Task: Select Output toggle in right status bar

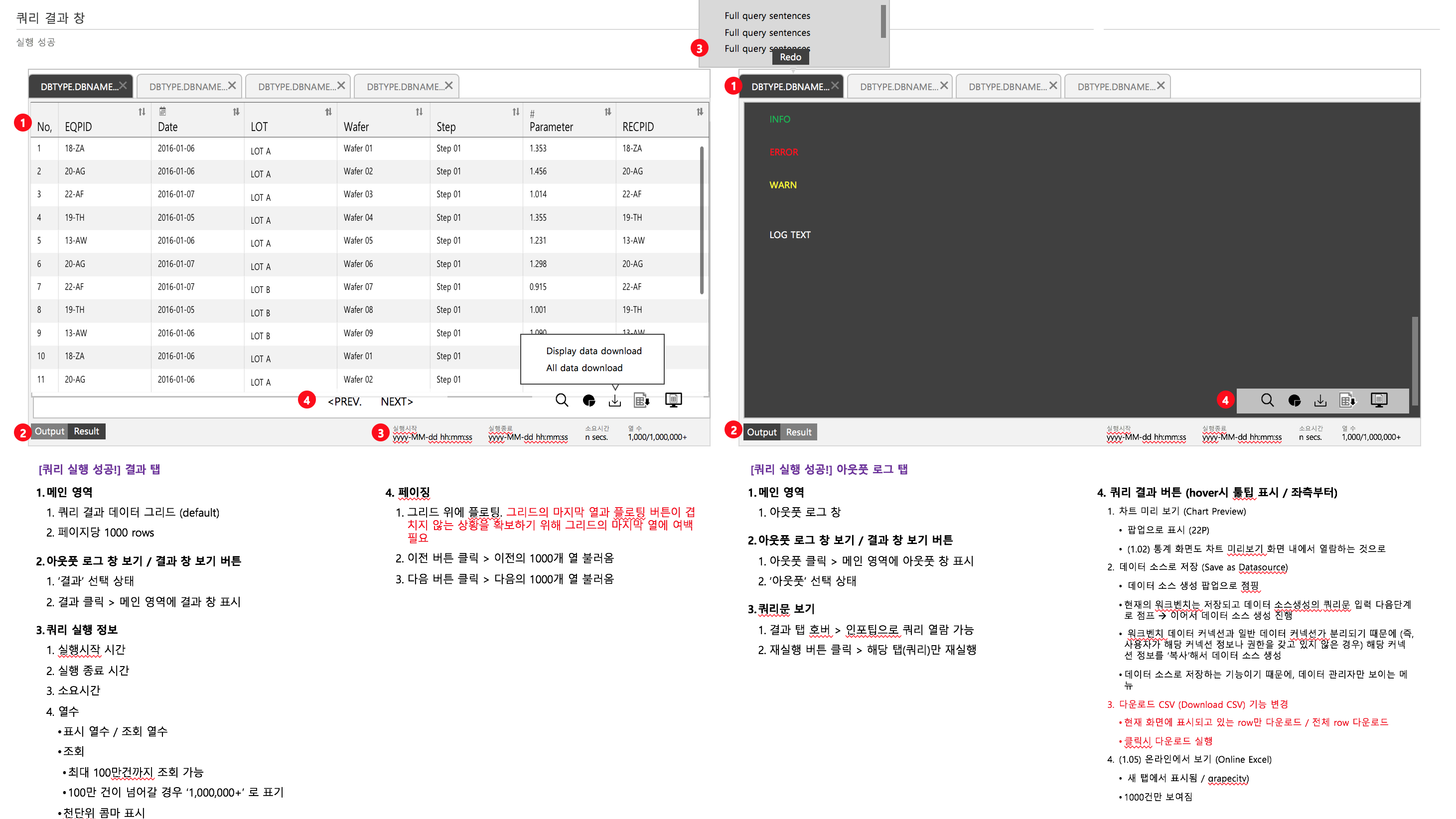Action: pos(761,432)
